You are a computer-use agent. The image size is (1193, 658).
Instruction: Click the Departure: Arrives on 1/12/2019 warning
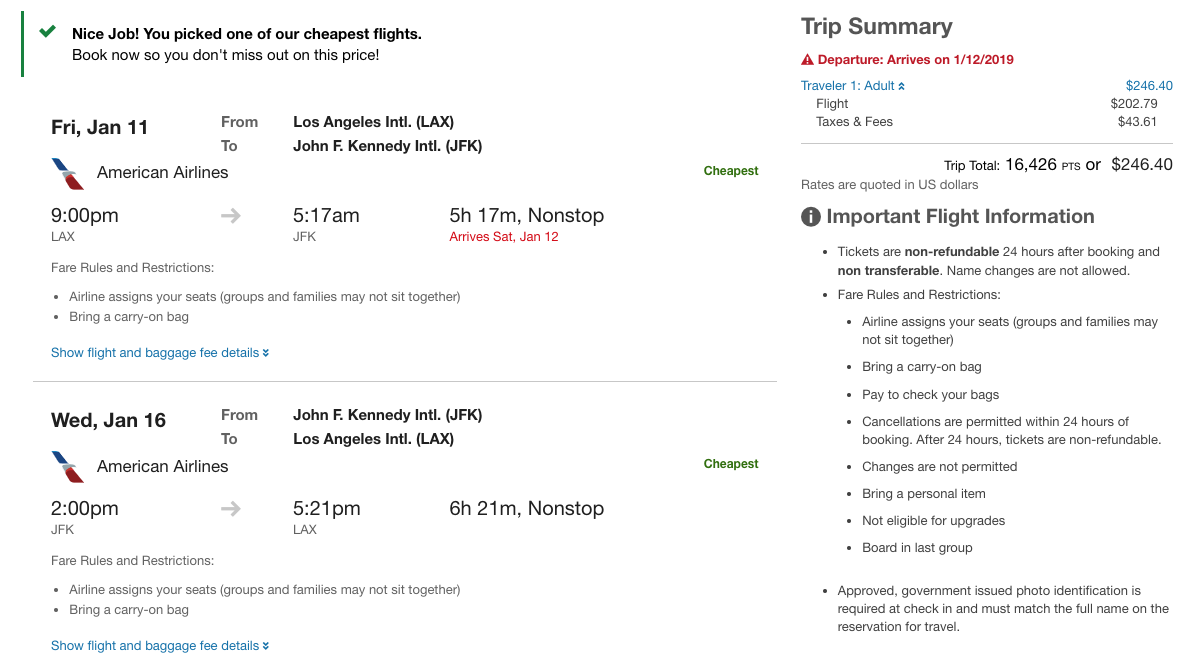tap(915, 60)
